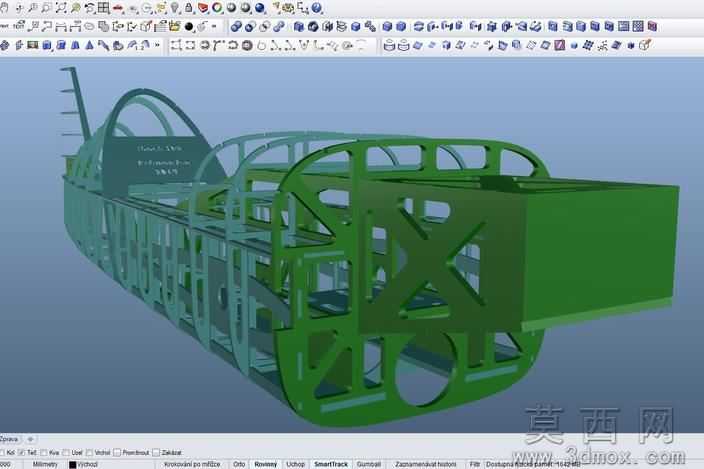Click the dark ring torus icon in third toolbar

pos(246,45)
